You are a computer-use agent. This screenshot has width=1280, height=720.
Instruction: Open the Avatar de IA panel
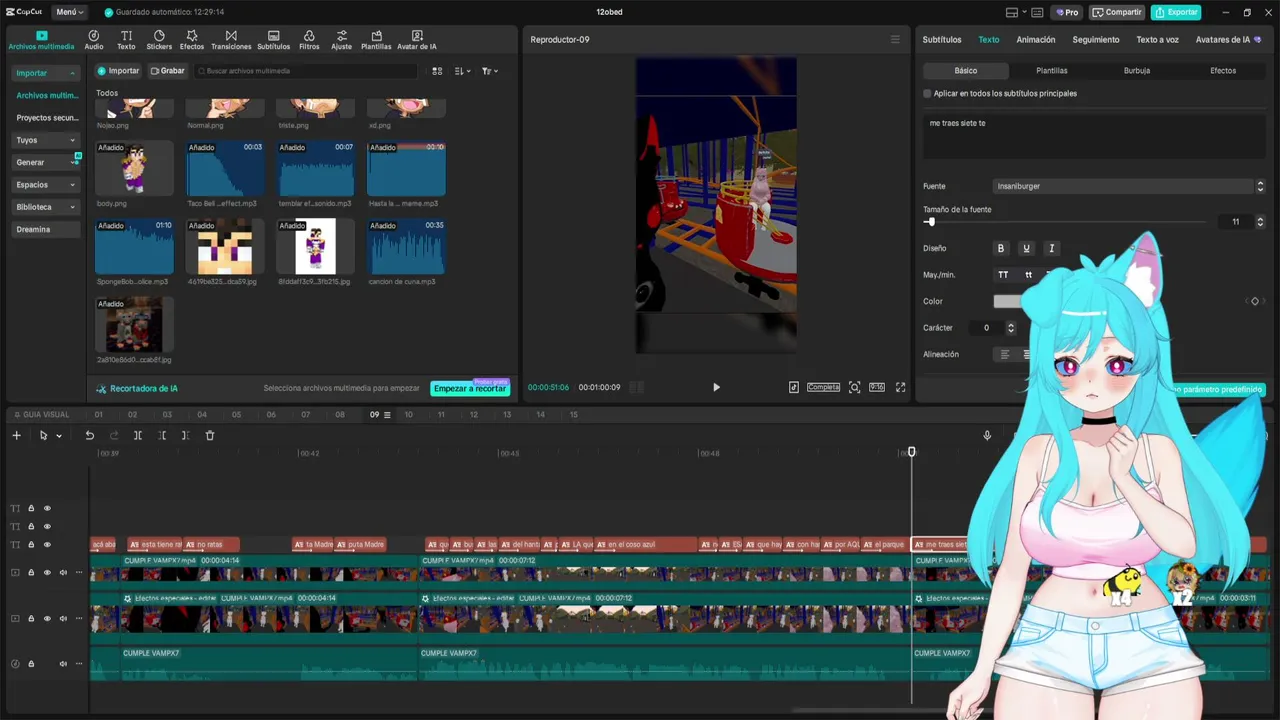coord(417,40)
